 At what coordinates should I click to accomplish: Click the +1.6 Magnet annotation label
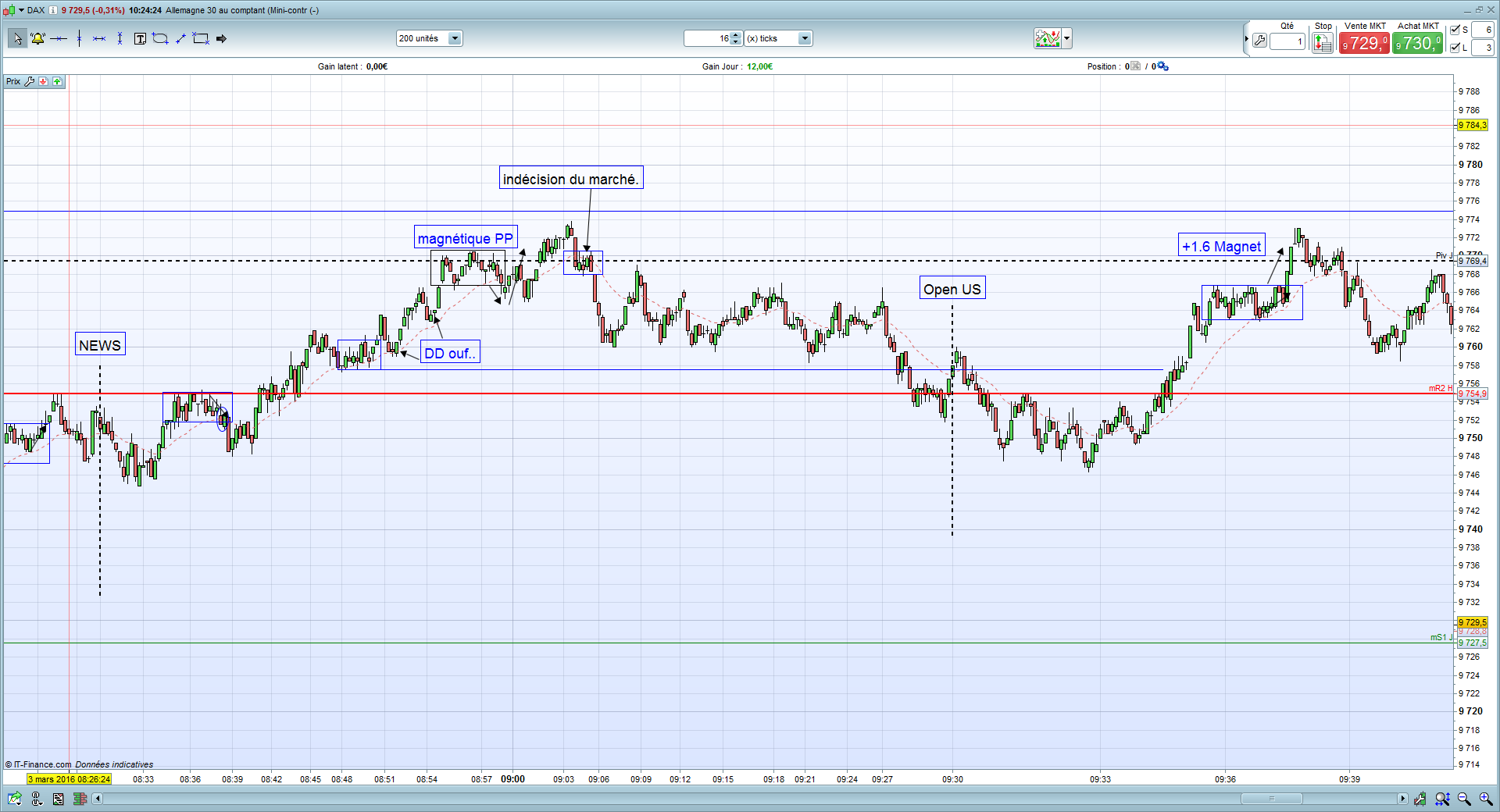pos(1222,246)
